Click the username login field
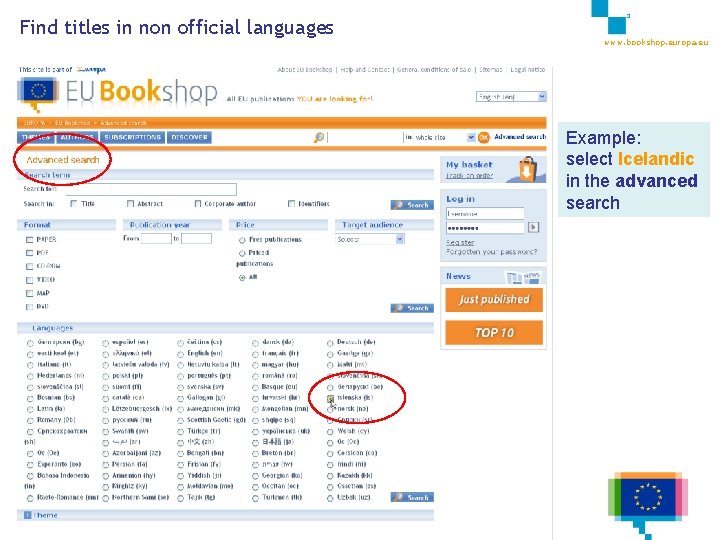 tap(485, 214)
